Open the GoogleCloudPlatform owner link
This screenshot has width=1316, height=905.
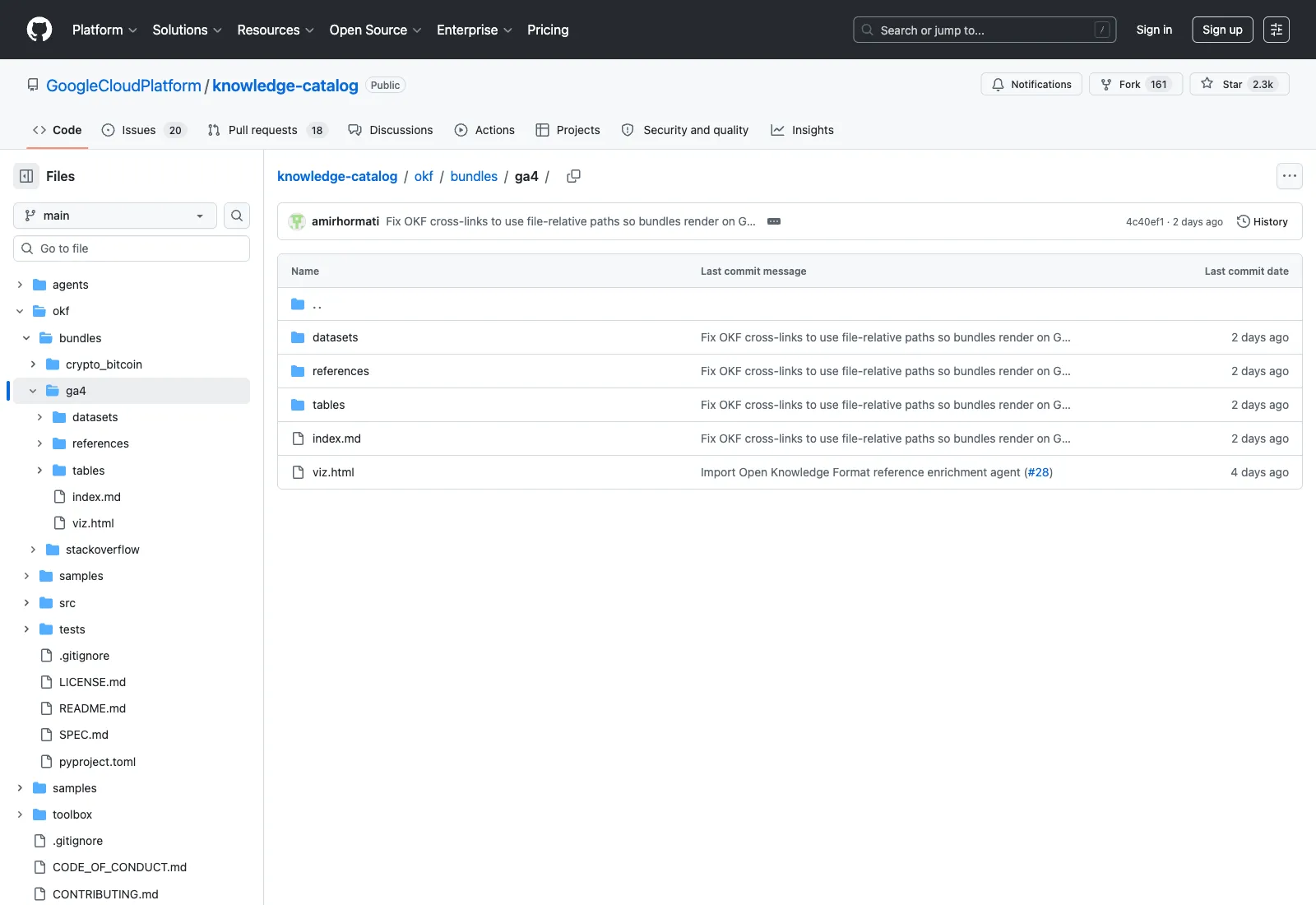click(x=123, y=86)
